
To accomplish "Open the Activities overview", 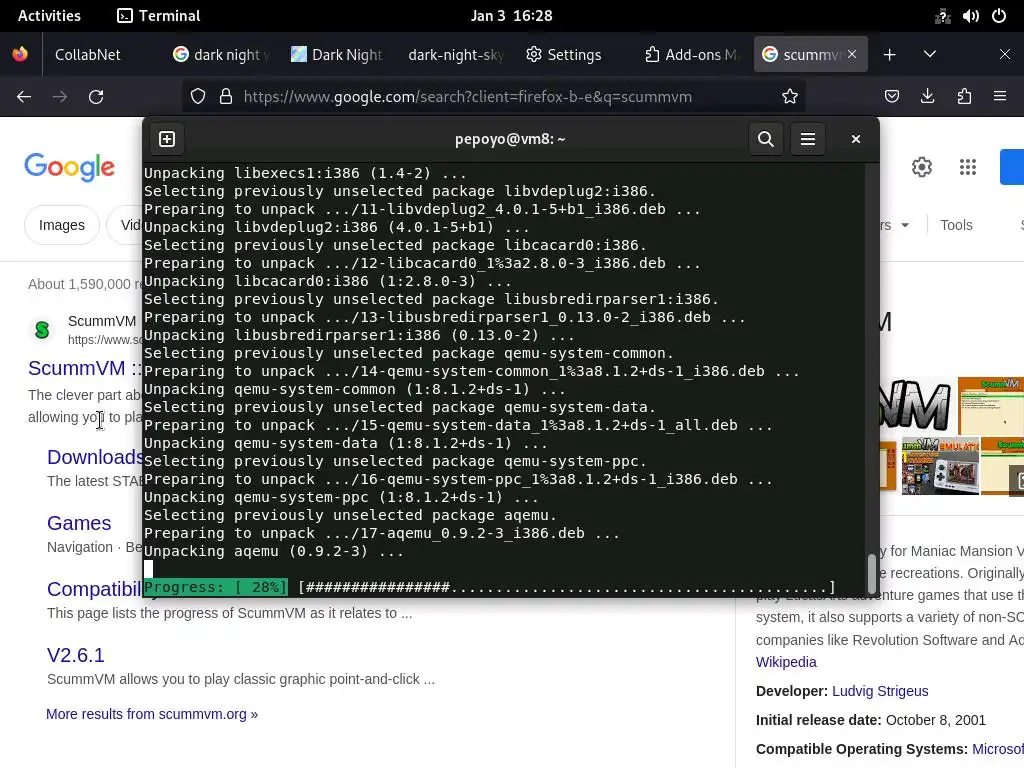I will 49,16.
